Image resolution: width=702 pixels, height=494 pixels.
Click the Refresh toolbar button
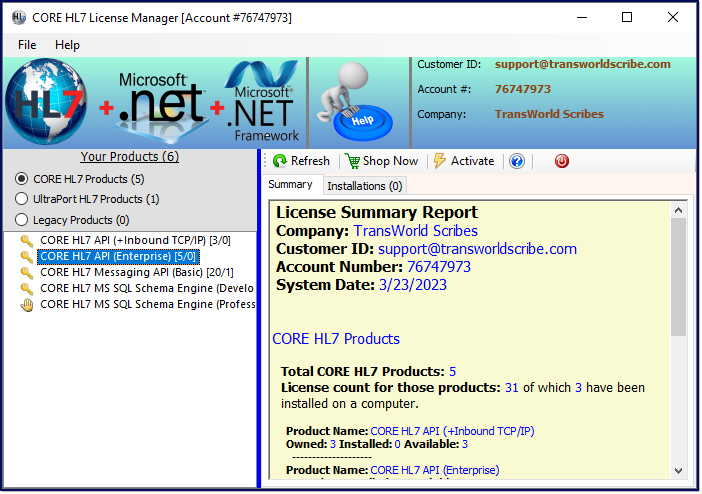point(301,161)
